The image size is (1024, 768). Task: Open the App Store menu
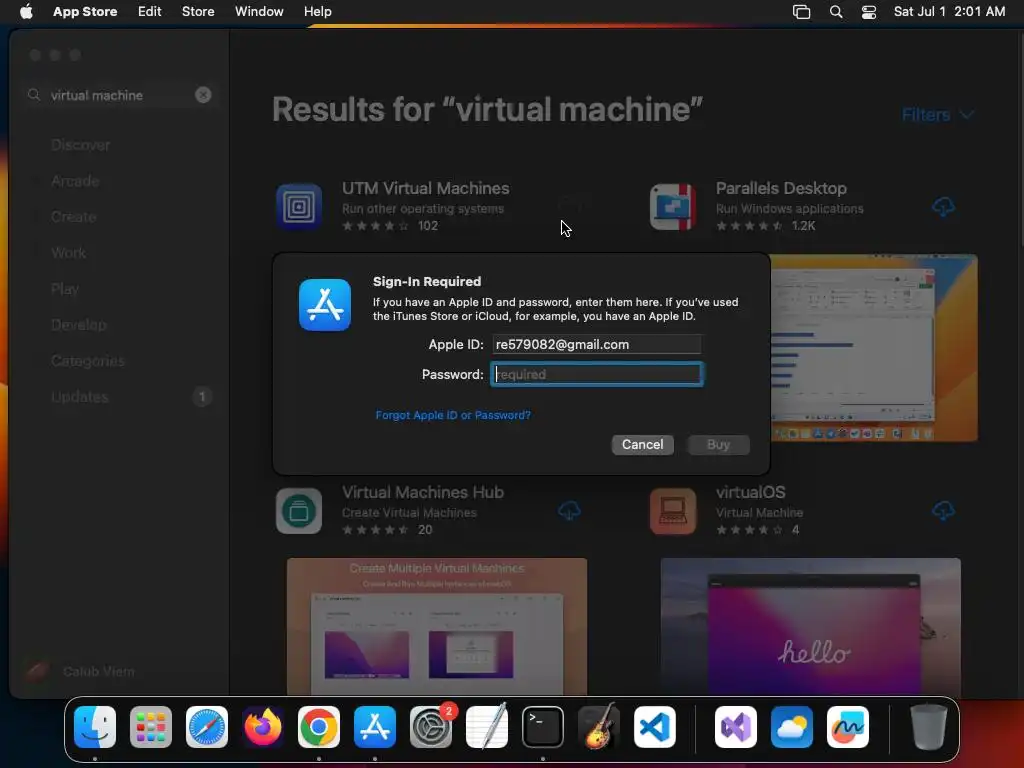tap(85, 12)
